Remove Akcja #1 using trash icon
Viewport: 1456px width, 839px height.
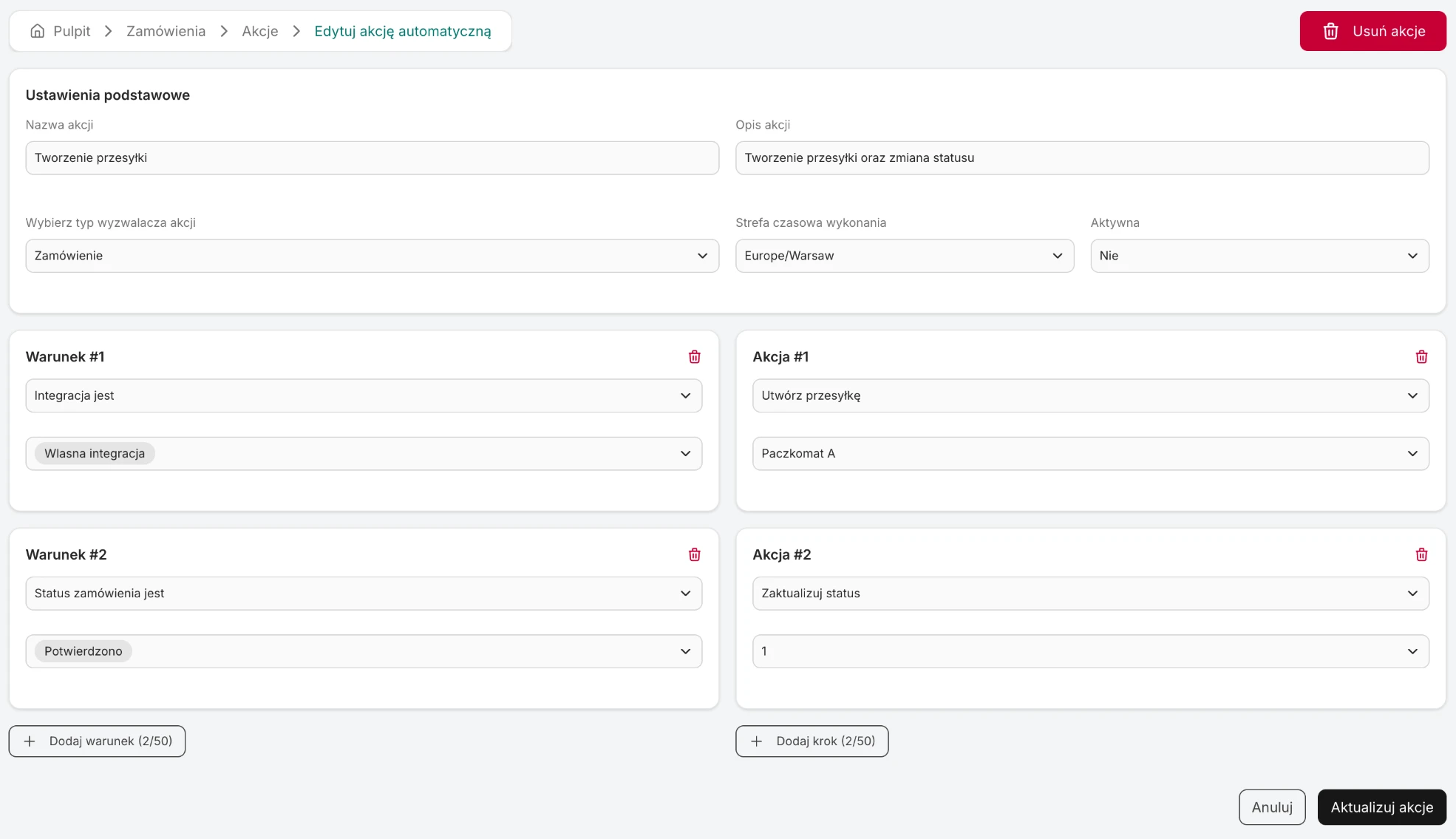[x=1421, y=357]
